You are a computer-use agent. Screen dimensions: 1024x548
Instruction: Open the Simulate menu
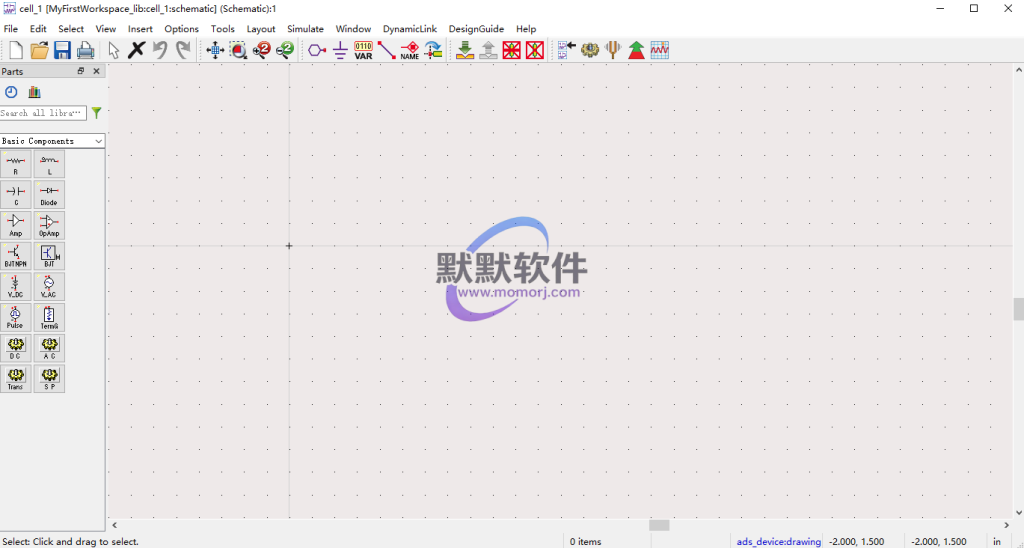305,29
